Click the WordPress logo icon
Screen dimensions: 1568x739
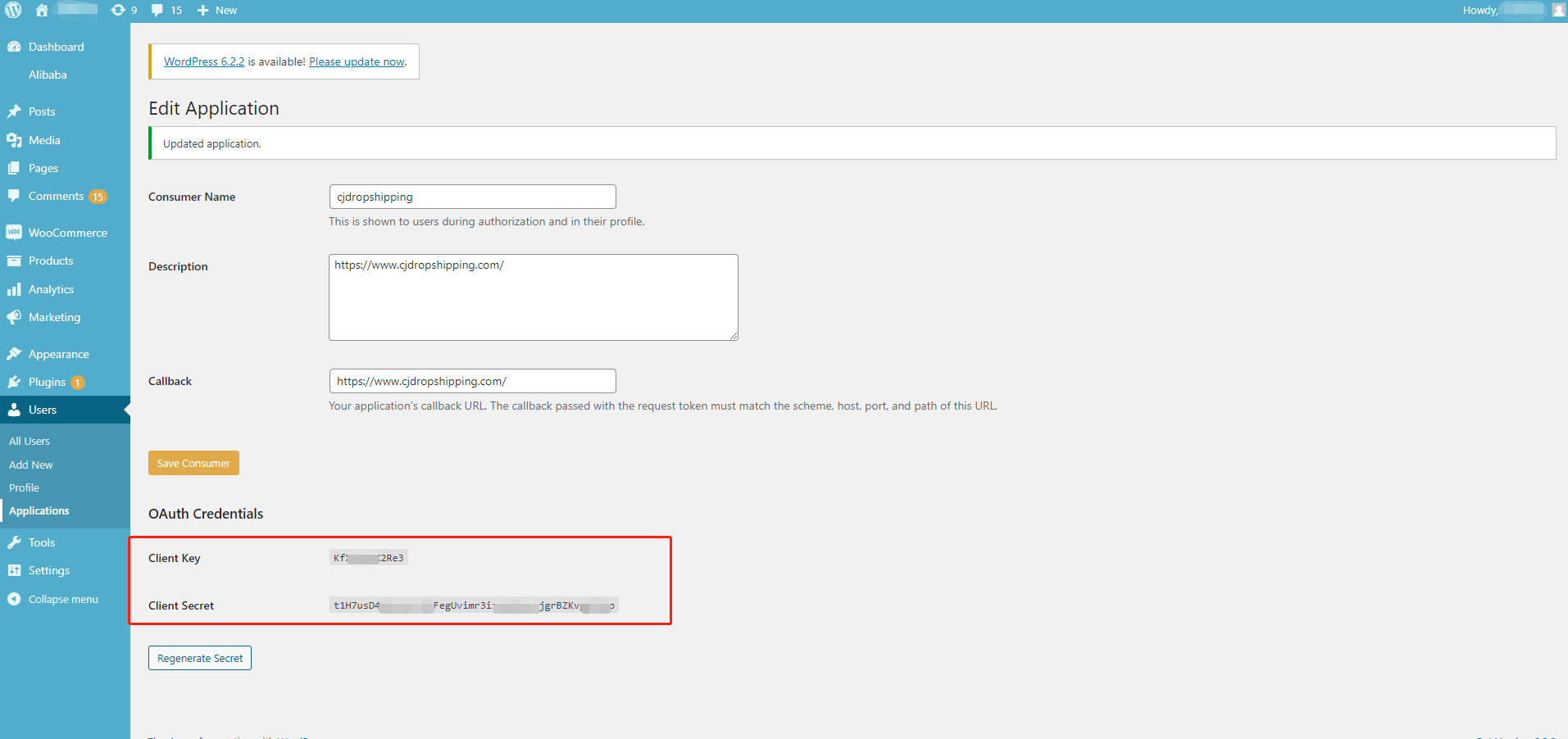(13, 10)
